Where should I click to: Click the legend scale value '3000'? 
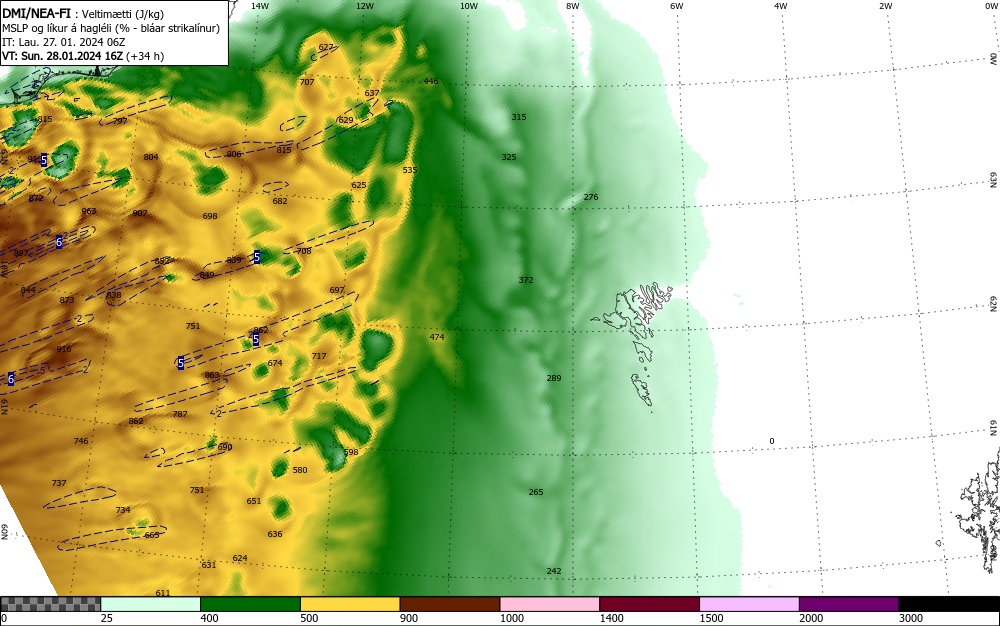pos(911,618)
